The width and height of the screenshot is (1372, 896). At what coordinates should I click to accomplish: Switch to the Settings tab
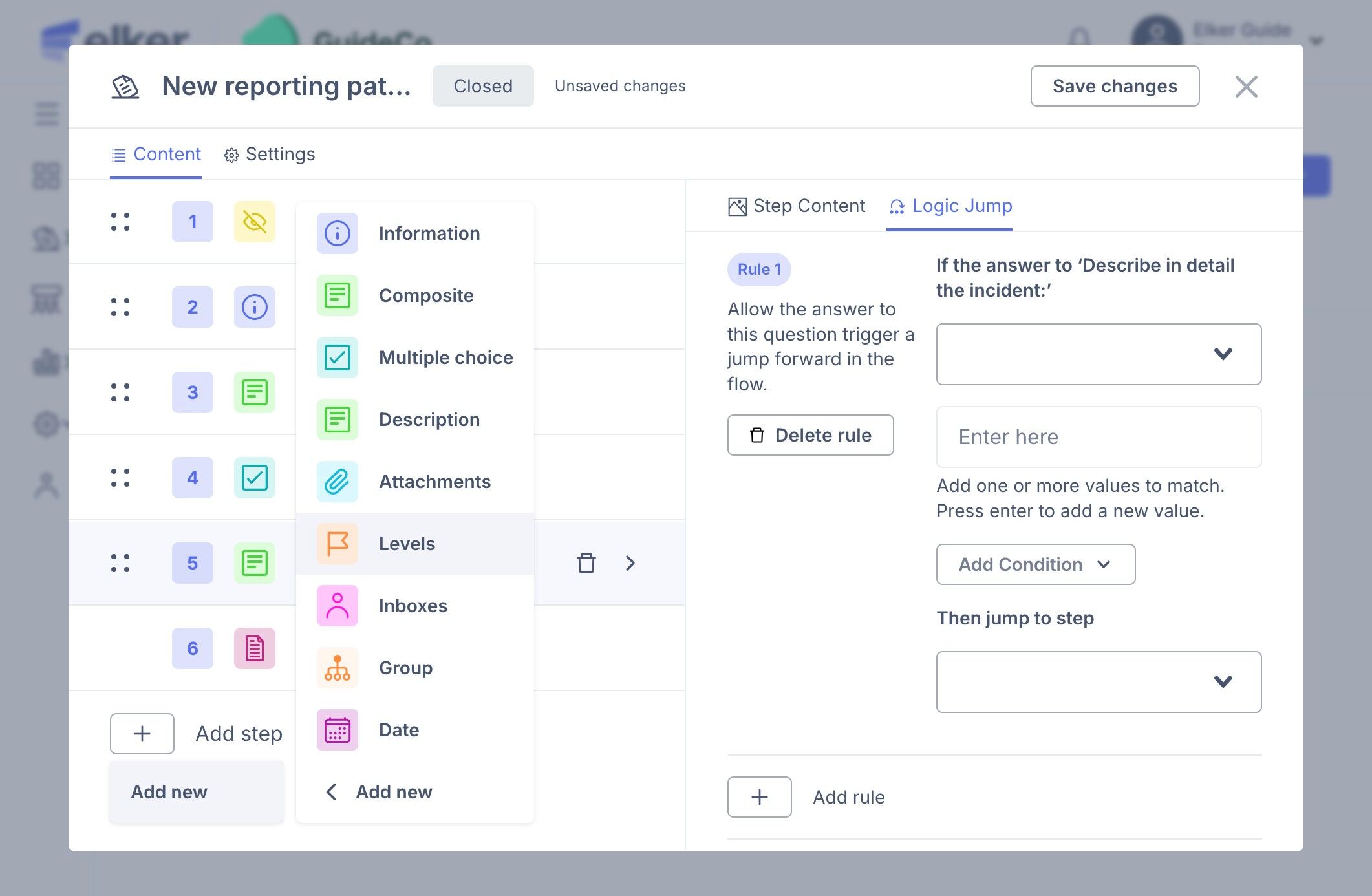tap(270, 155)
